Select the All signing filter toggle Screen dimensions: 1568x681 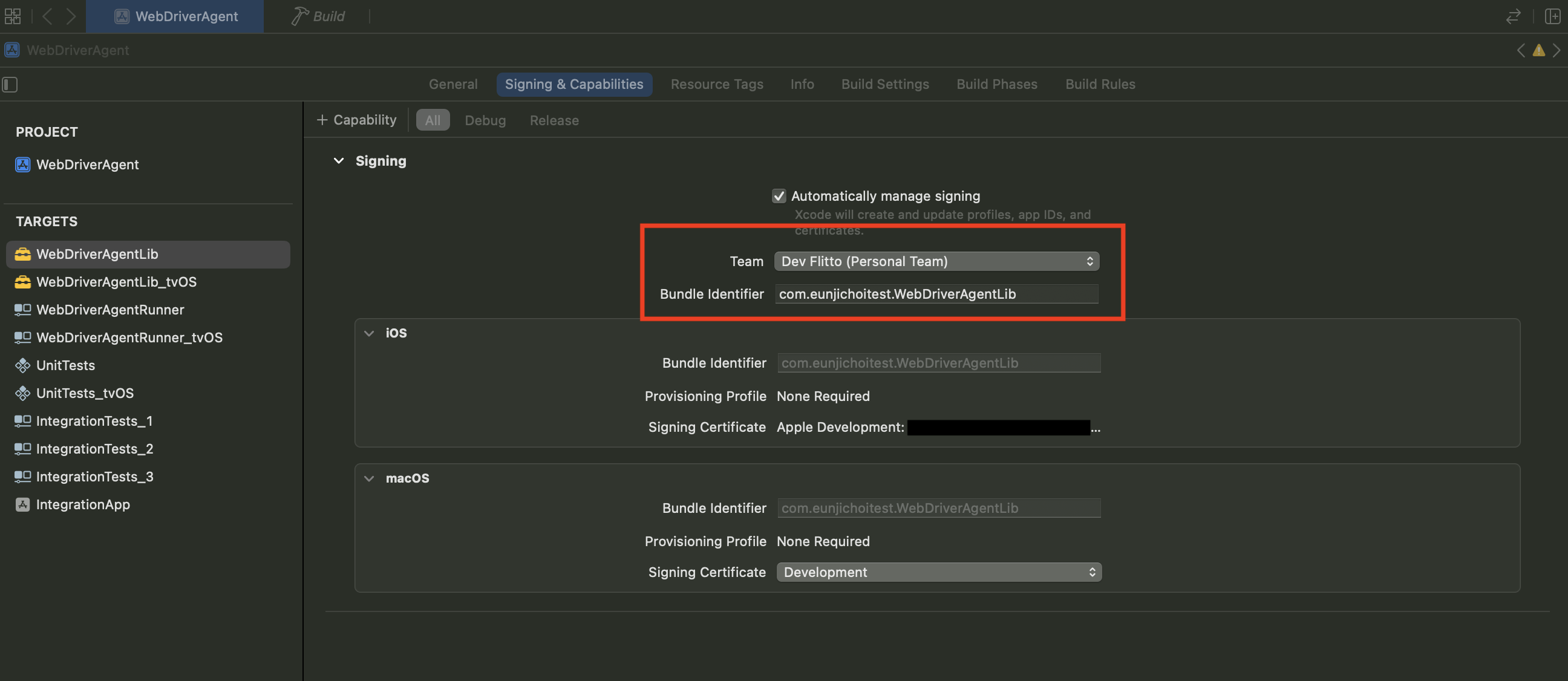coord(432,120)
